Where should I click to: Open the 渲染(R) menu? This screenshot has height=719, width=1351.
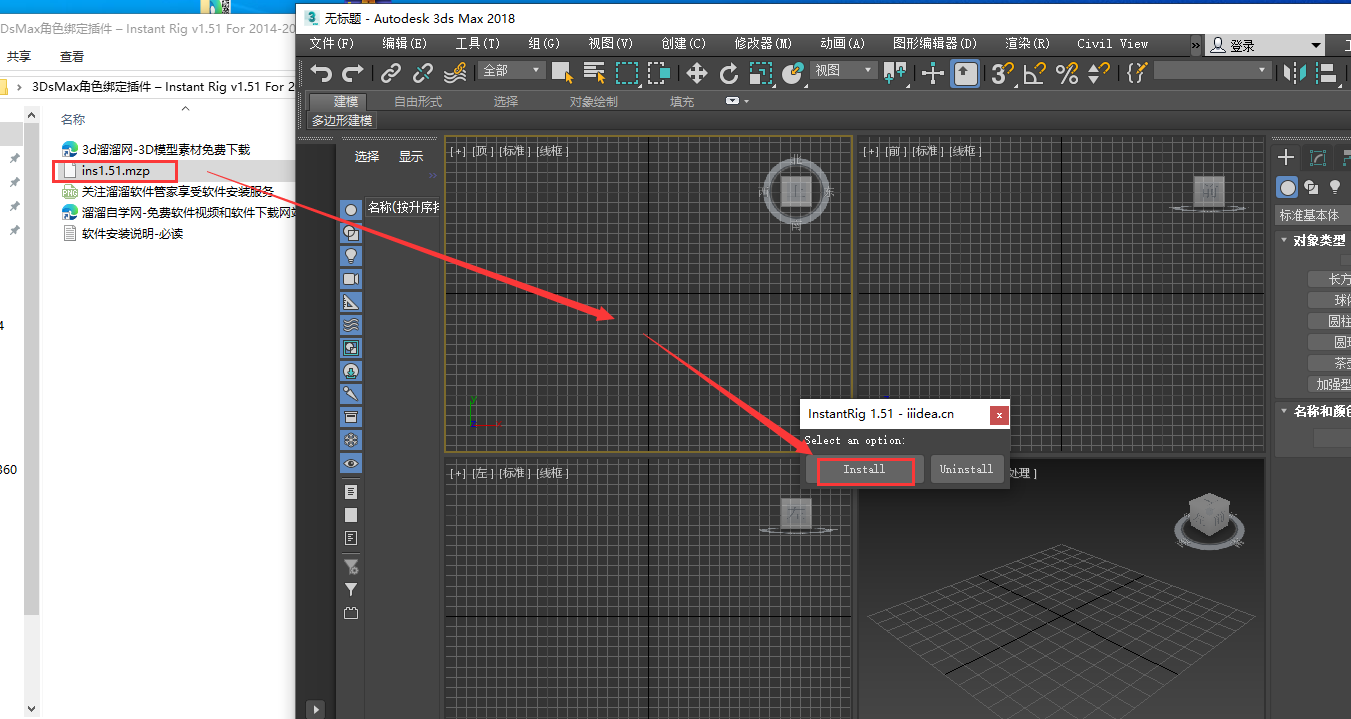click(1027, 44)
